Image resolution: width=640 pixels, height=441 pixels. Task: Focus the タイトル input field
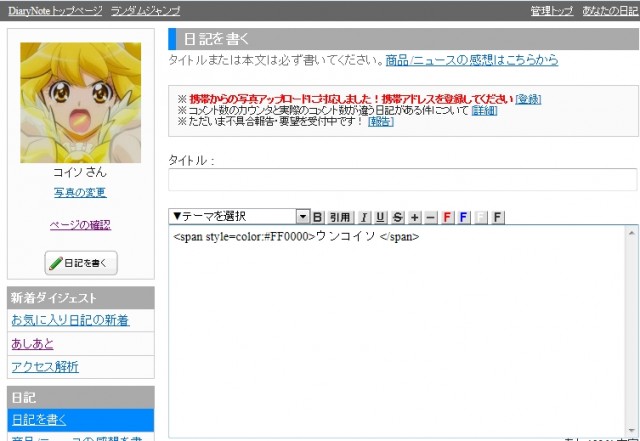(402, 180)
